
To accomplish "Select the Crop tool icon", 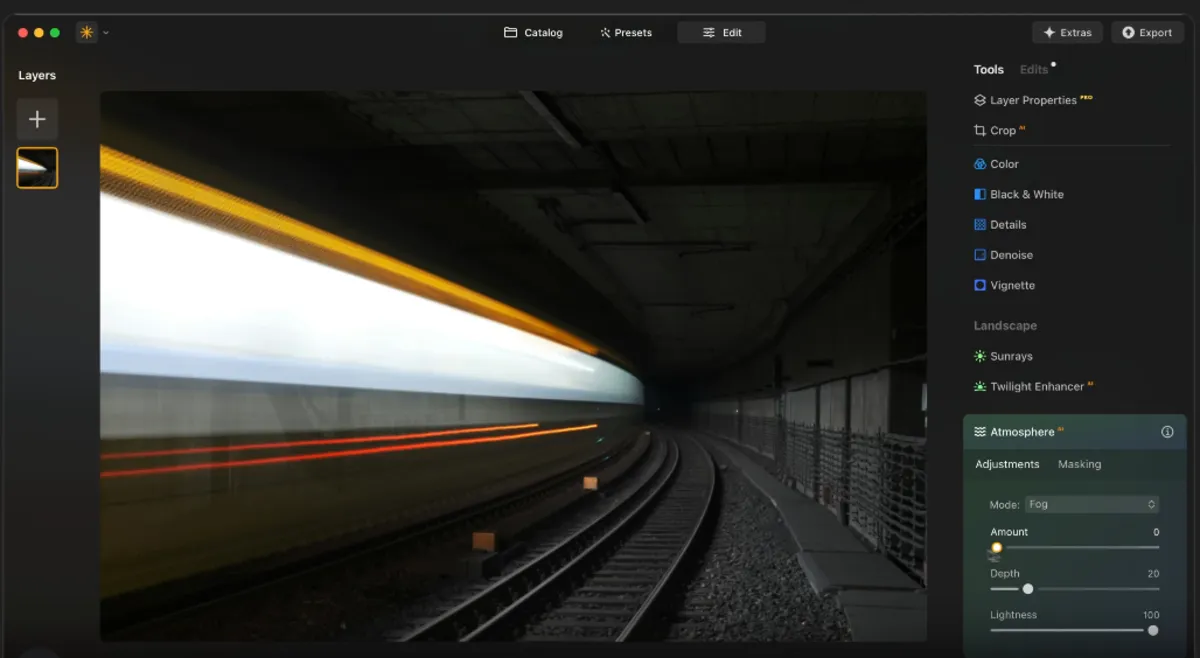I will [980, 131].
